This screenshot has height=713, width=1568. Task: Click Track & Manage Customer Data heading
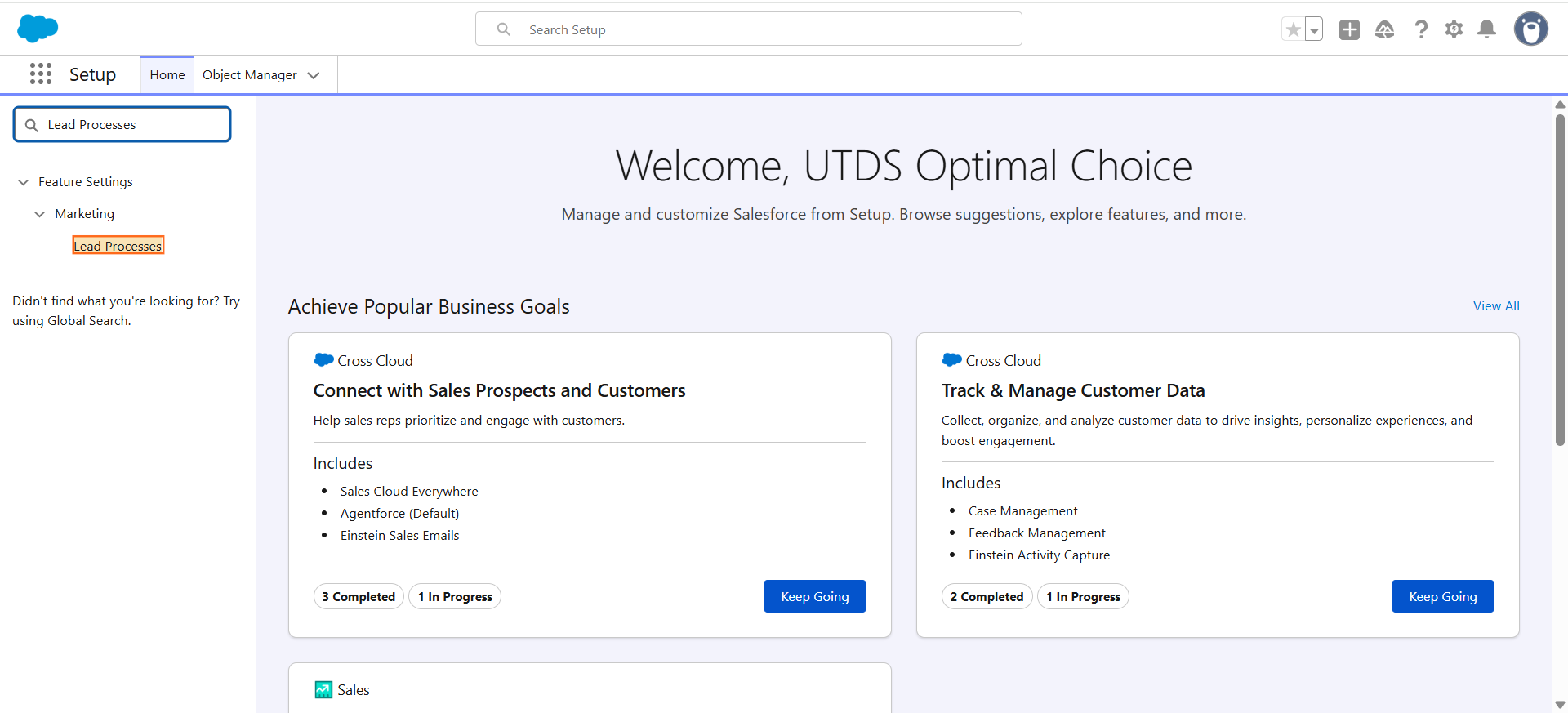click(x=1073, y=390)
